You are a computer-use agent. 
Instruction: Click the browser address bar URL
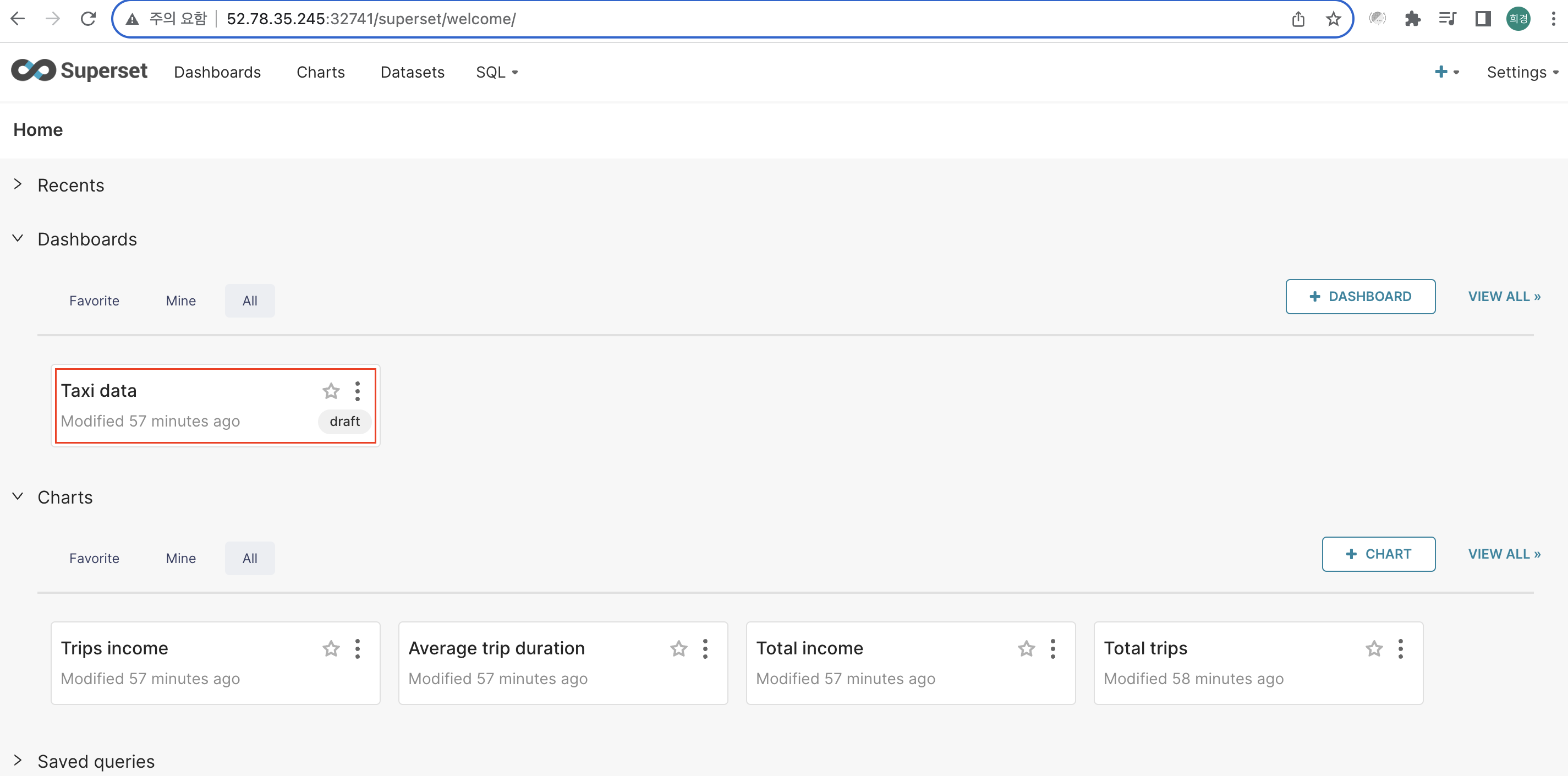371,19
